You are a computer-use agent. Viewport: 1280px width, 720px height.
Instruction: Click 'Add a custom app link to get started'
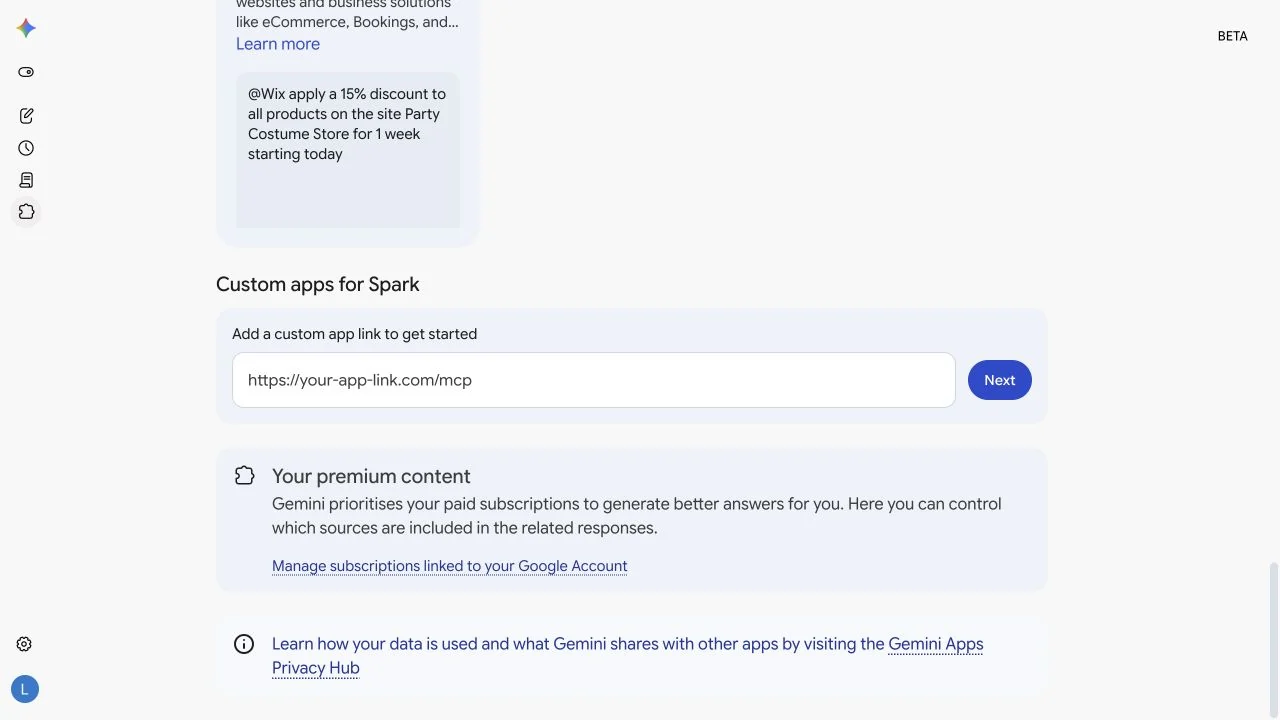[x=354, y=334]
